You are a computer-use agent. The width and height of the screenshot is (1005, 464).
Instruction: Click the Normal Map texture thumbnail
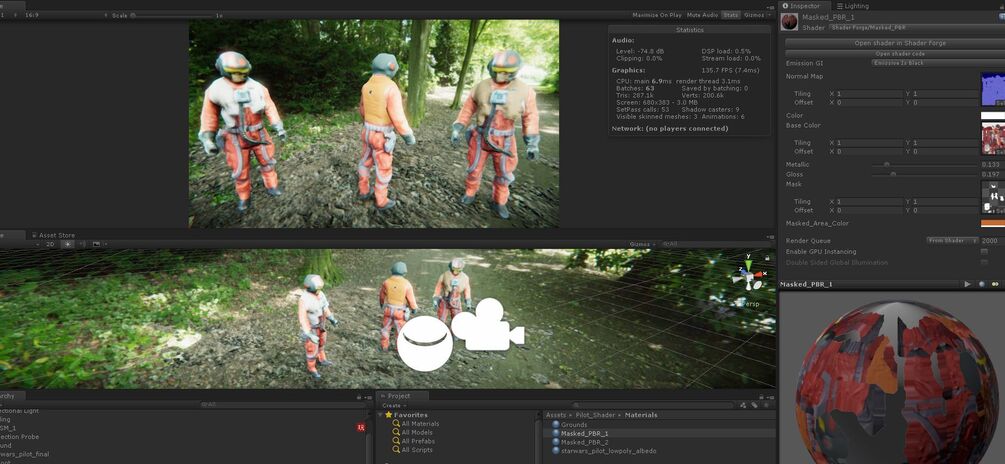point(993,89)
